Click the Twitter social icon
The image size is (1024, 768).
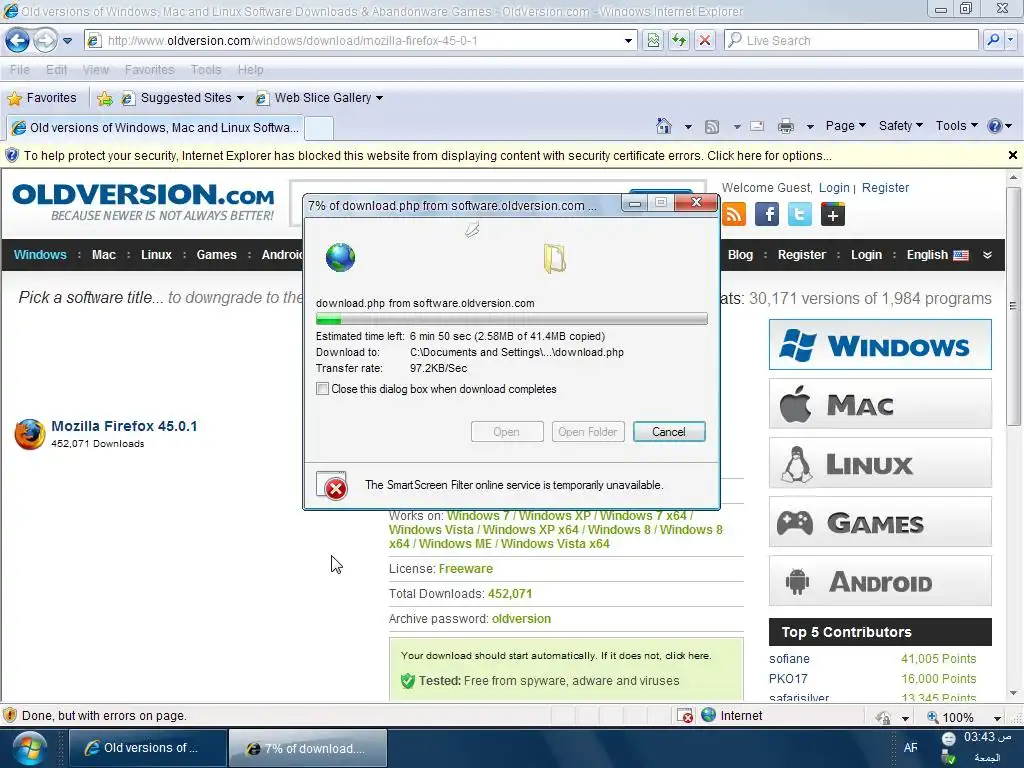click(799, 214)
